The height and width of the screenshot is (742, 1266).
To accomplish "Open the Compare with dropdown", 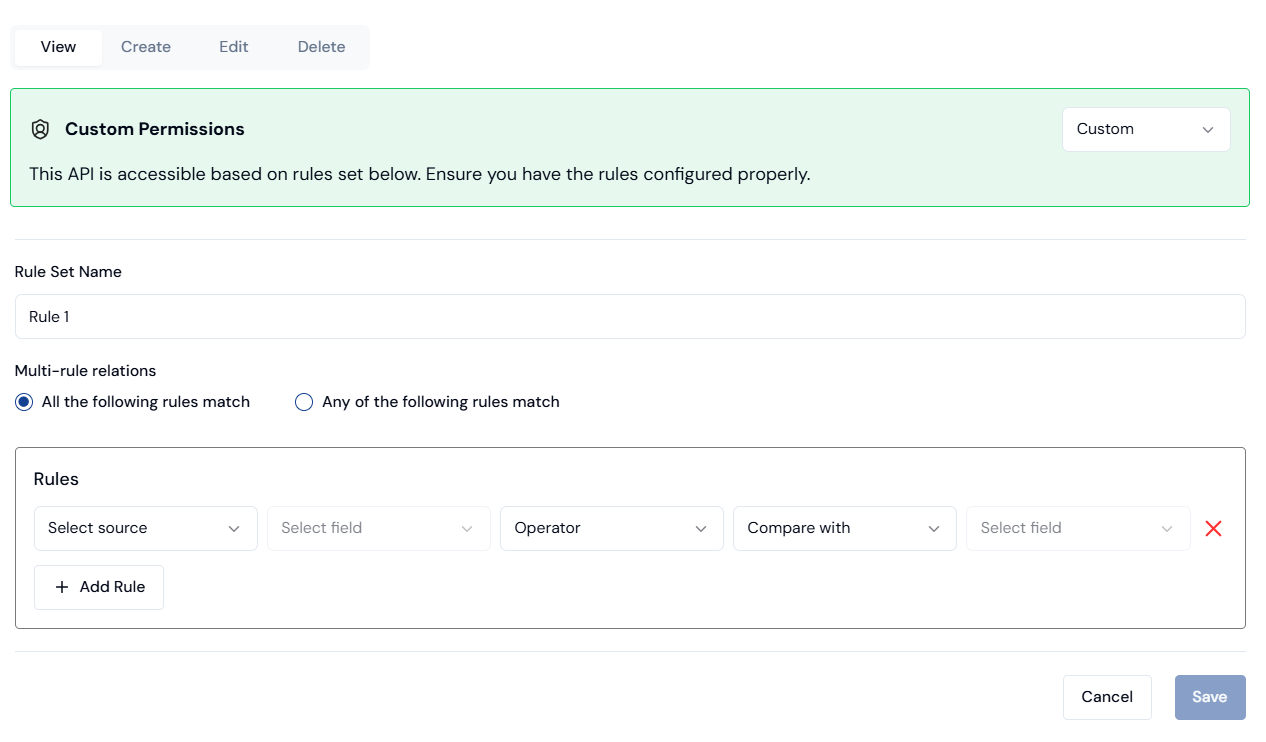I will coord(844,528).
